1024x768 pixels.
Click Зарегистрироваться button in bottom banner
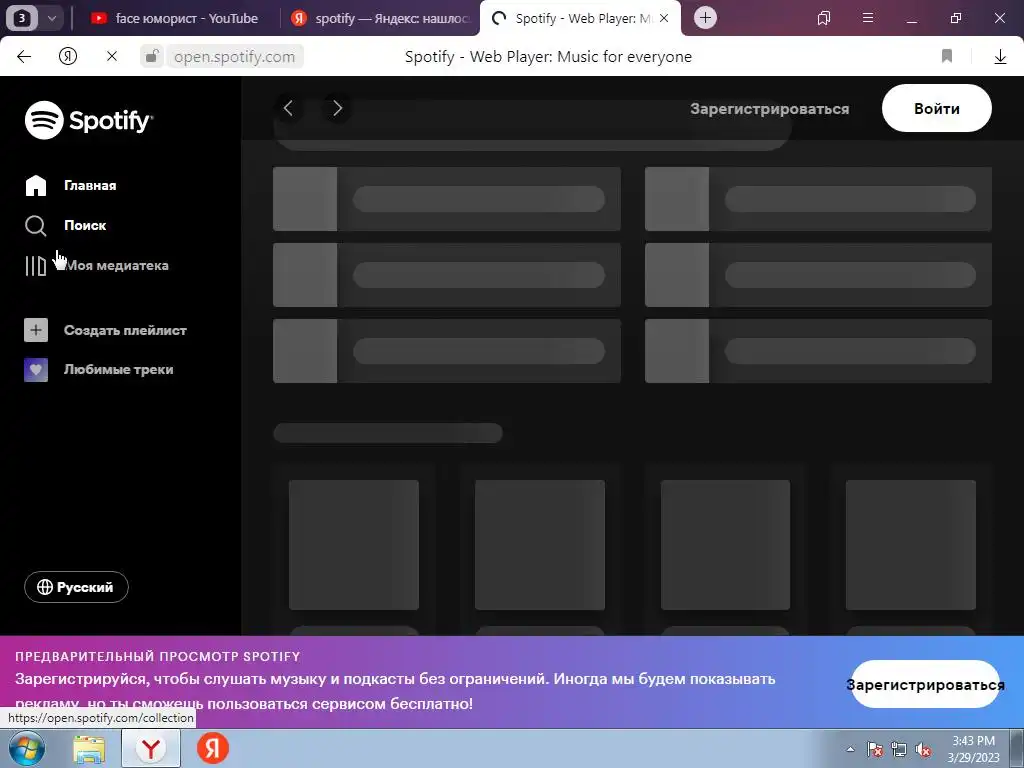tap(925, 684)
